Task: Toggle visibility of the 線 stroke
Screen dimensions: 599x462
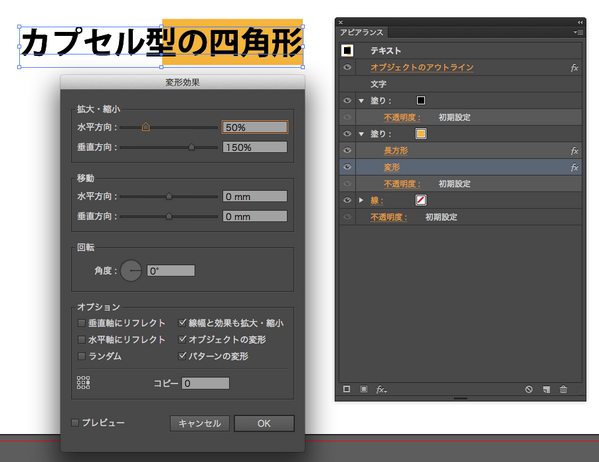Action: click(347, 200)
